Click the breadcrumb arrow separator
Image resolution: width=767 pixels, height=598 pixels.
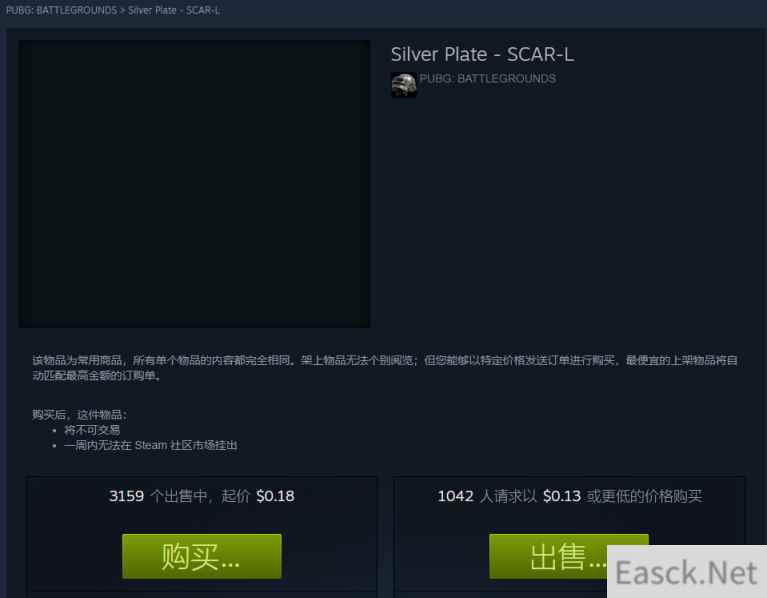point(123,10)
